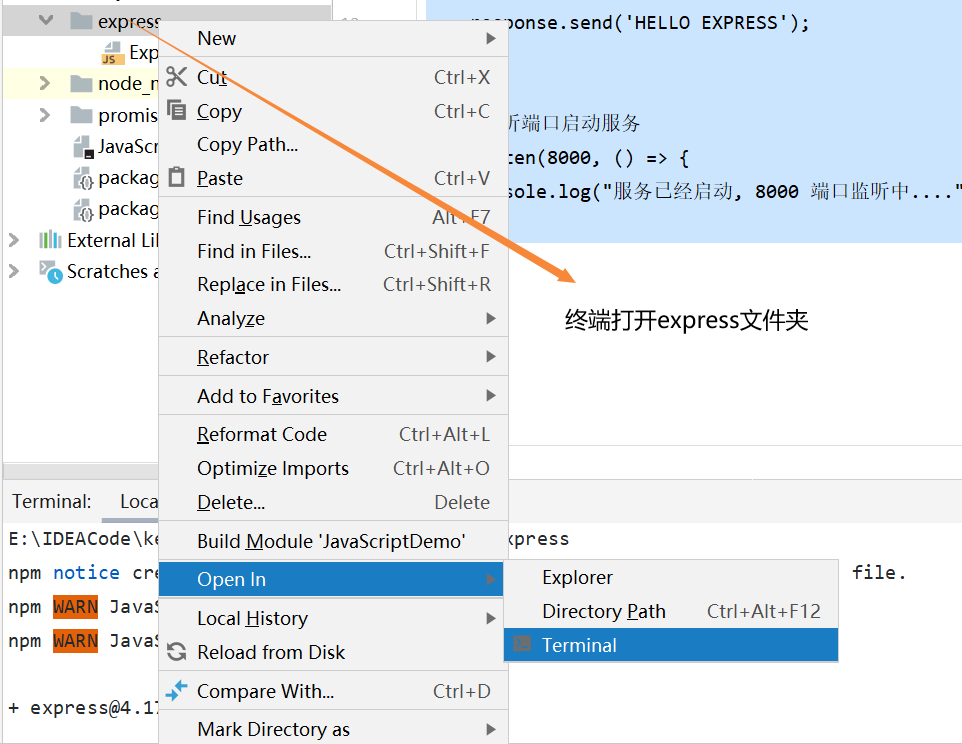Select Build Module 'JavaScriptDemo'
Viewport: 962px width, 744px height.
point(333,541)
